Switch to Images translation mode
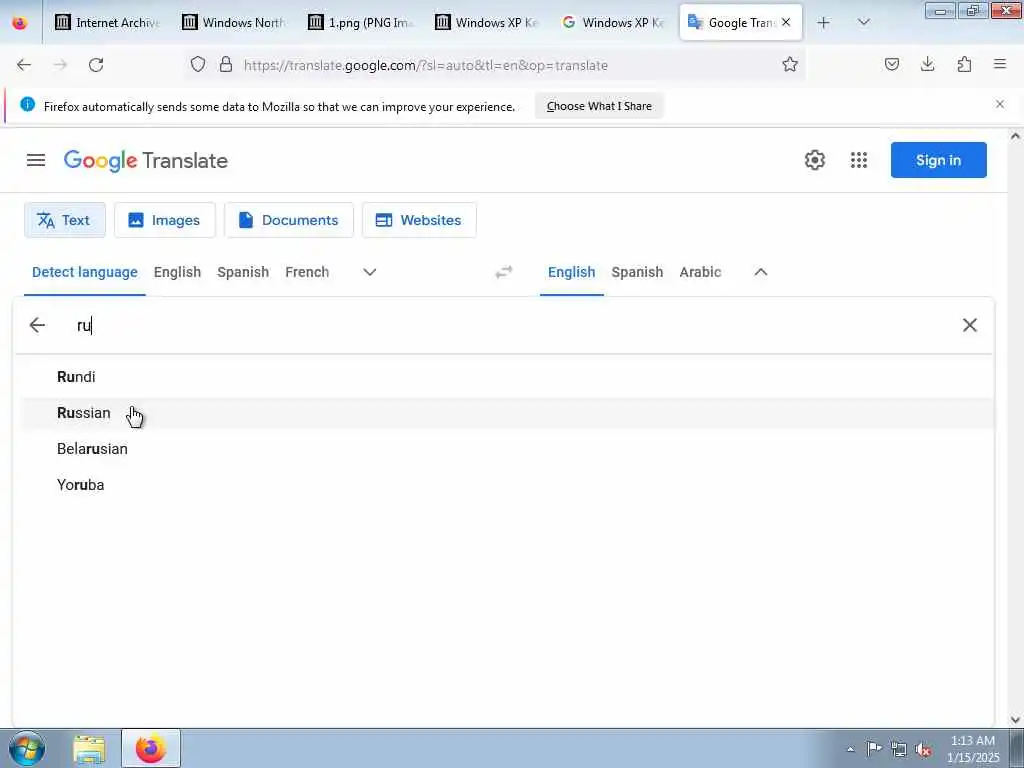Viewport: 1024px width, 768px height. coord(165,220)
